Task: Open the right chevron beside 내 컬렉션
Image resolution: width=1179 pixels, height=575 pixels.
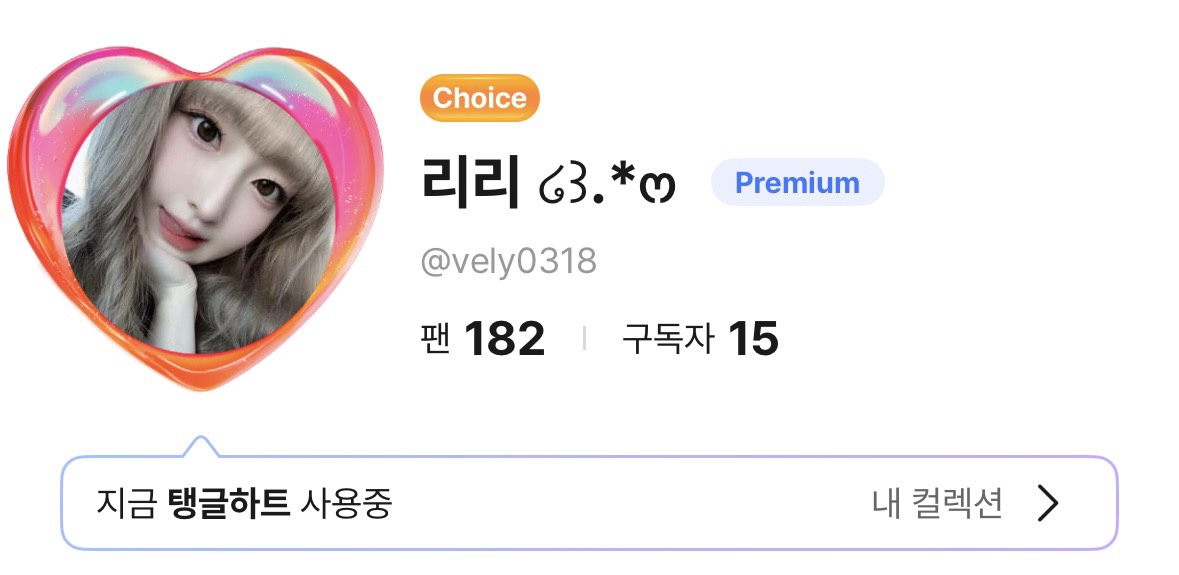Action: [1047, 503]
